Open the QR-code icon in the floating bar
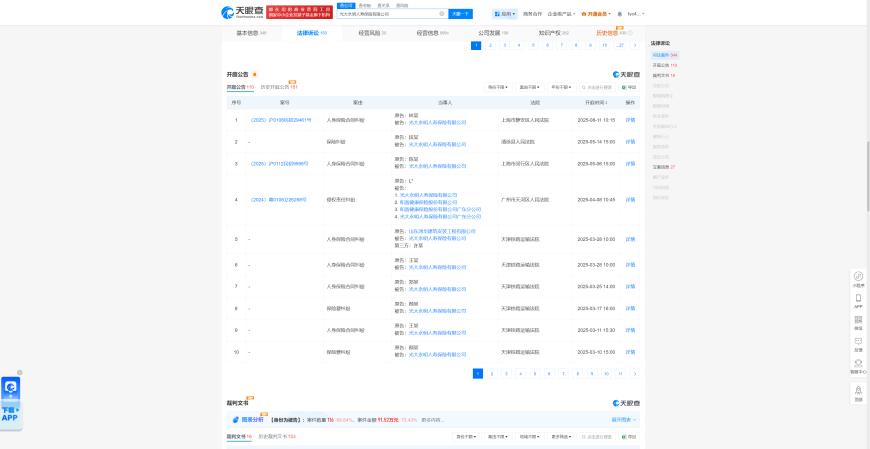The image size is (870, 449). pyautogui.click(x=858, y=322)
